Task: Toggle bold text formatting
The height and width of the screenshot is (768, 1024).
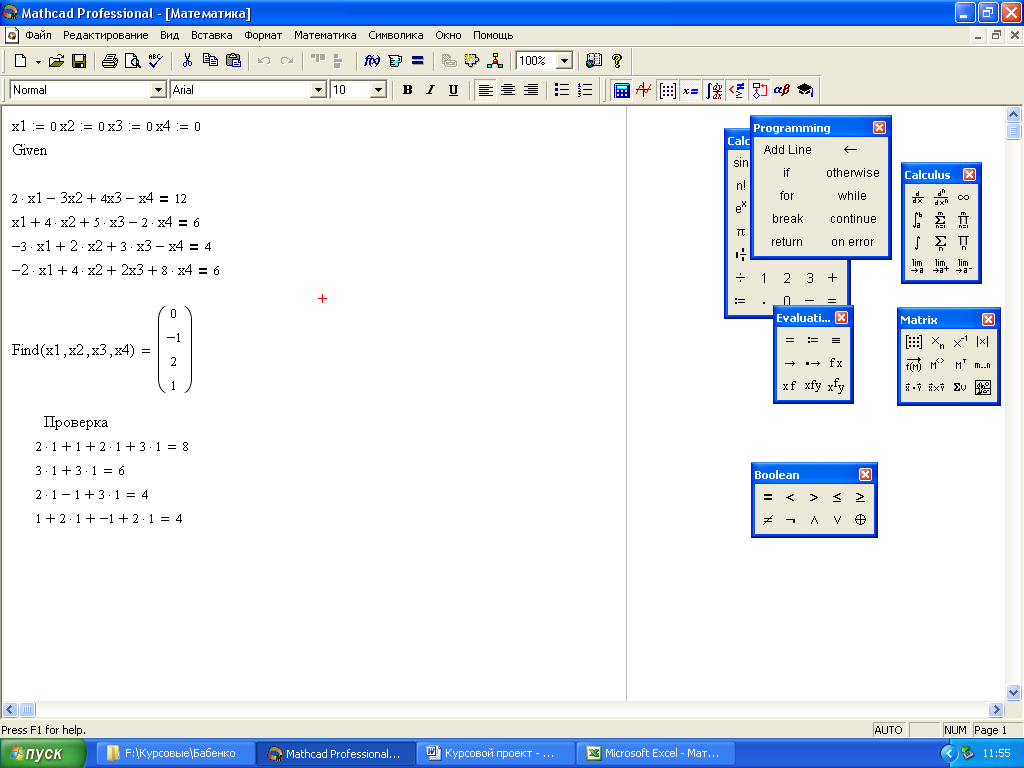Action: click(407, 90)
